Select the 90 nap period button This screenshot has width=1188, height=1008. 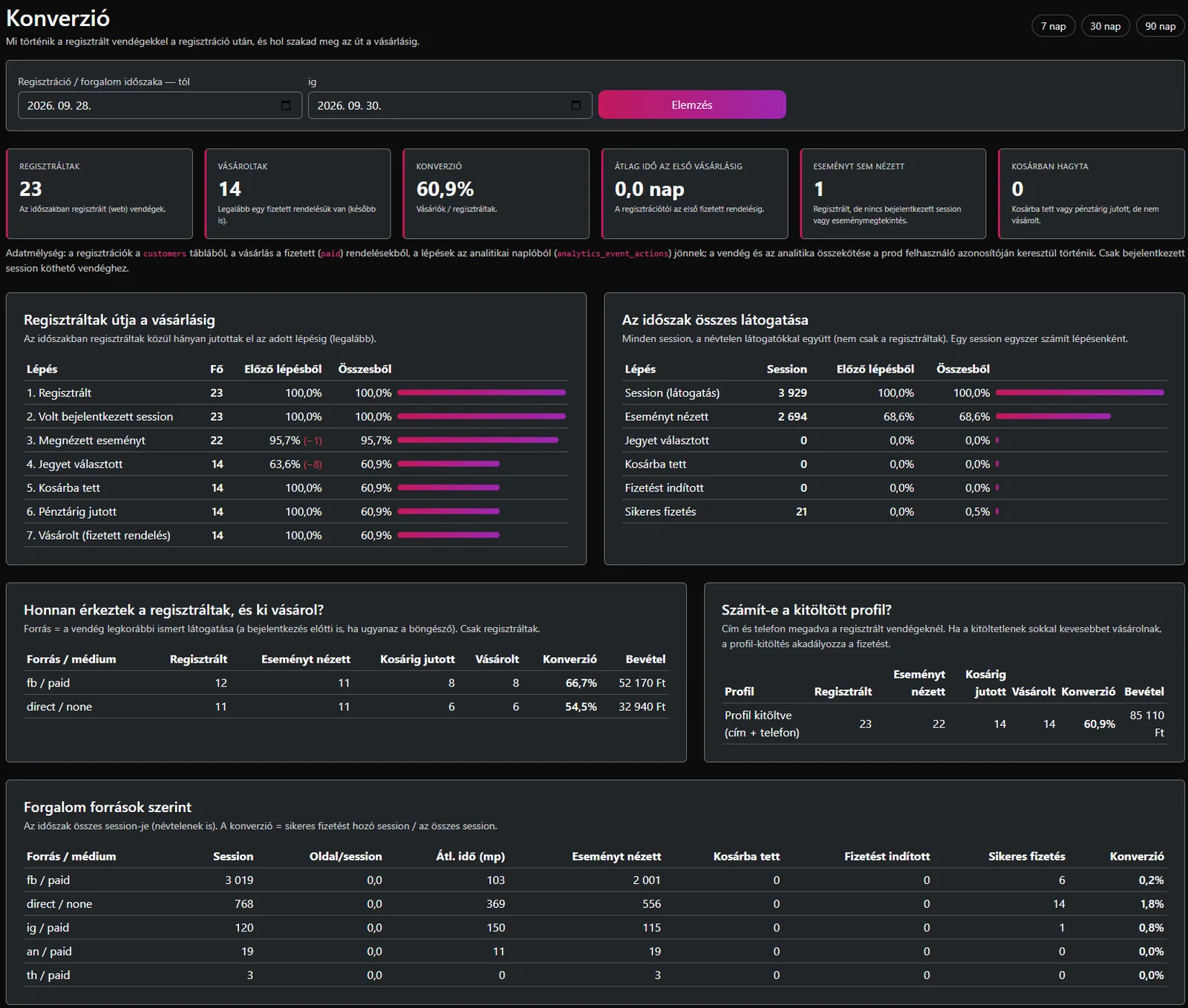tap(1160, 26)
